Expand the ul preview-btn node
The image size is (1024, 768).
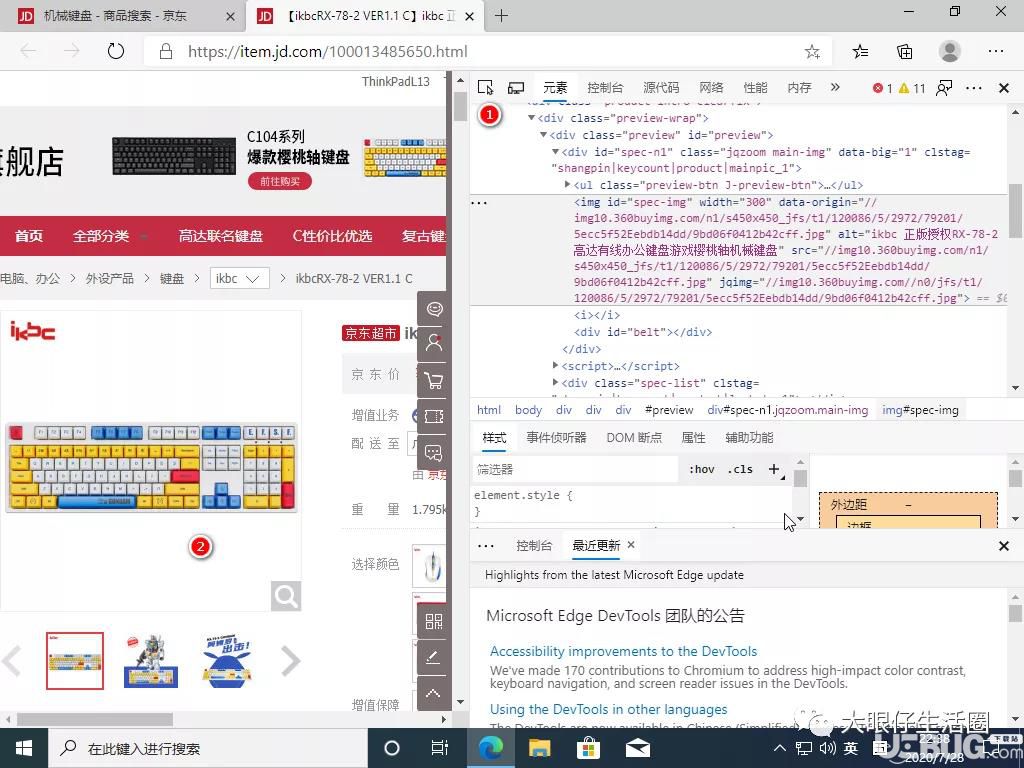pos(568,185)
